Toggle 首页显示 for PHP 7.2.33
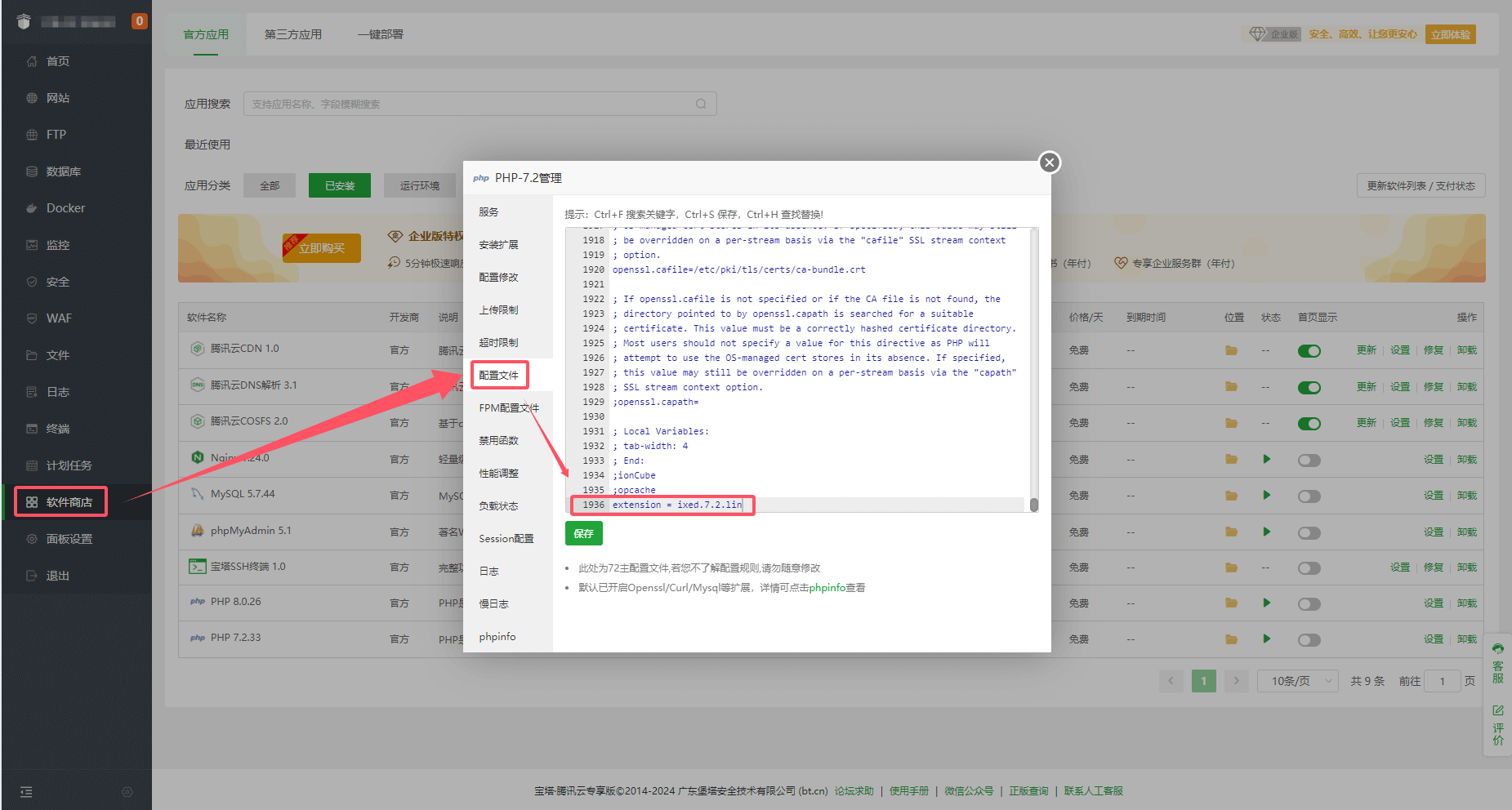 [x=1309, y=640]
